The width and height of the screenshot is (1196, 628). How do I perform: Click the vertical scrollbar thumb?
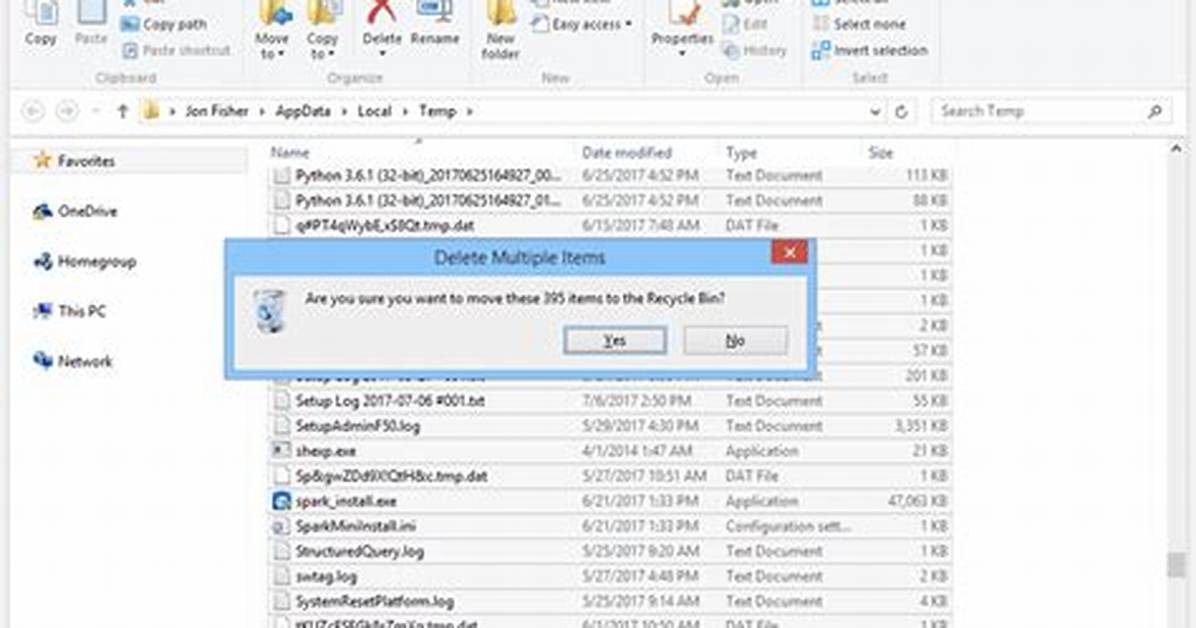(x=1176, y=565)
